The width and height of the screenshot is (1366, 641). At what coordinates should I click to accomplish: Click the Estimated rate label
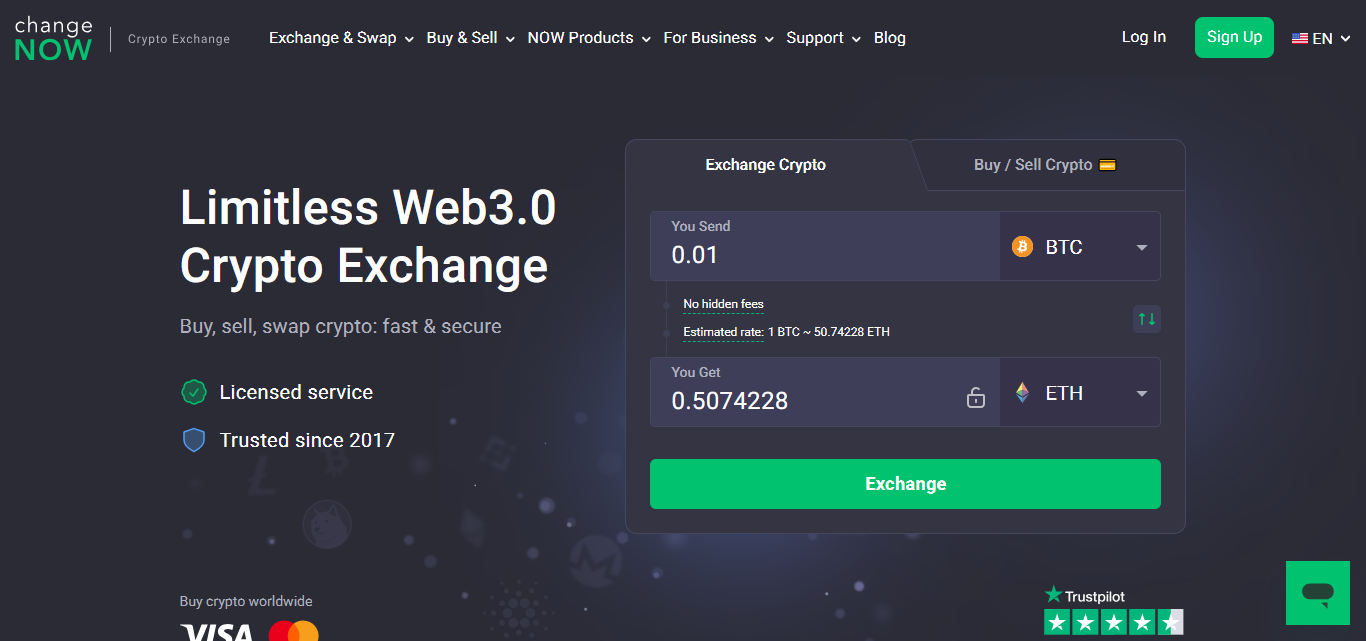click(x=723, y=332)
